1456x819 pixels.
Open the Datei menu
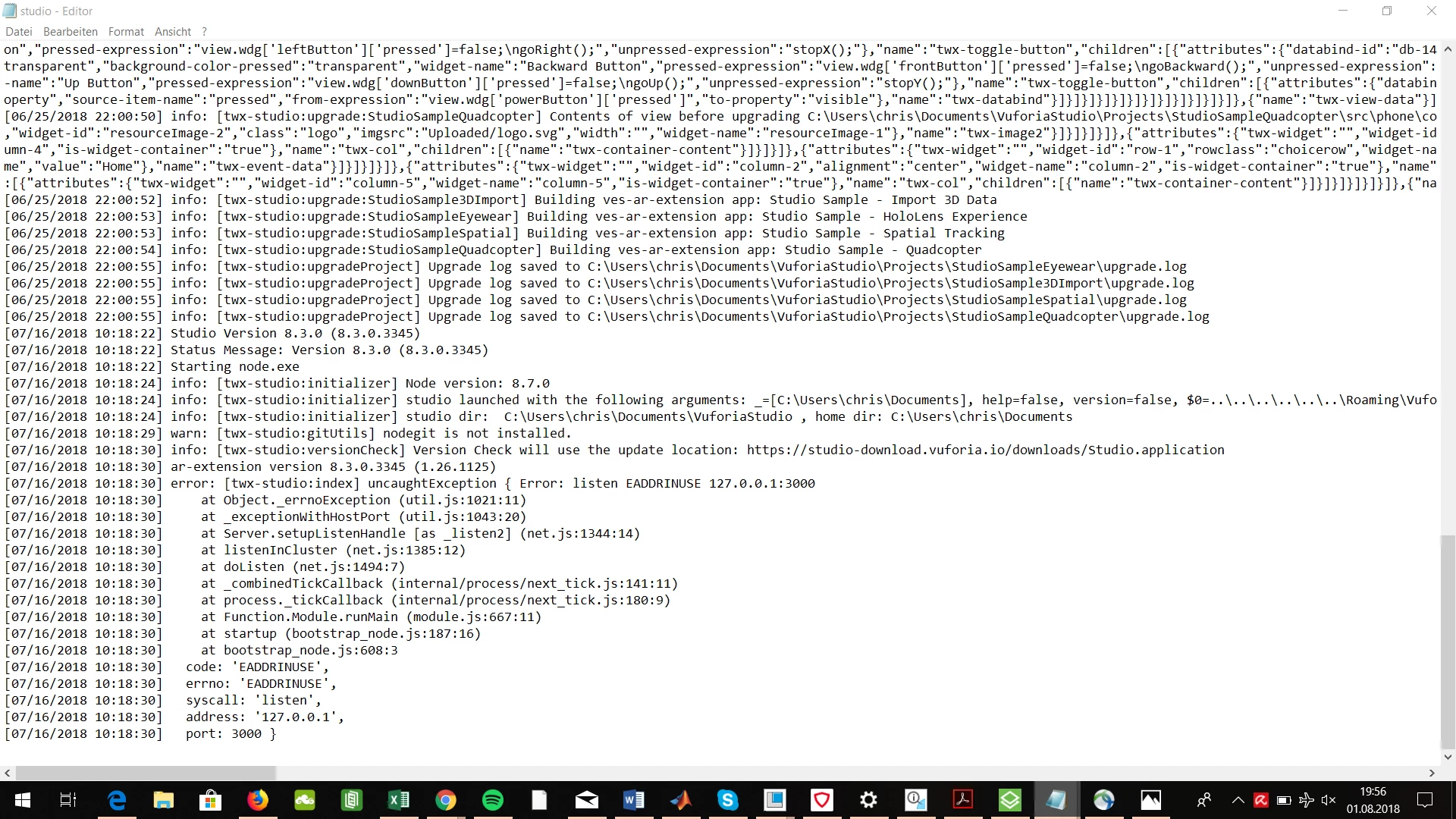coord(18,32)
